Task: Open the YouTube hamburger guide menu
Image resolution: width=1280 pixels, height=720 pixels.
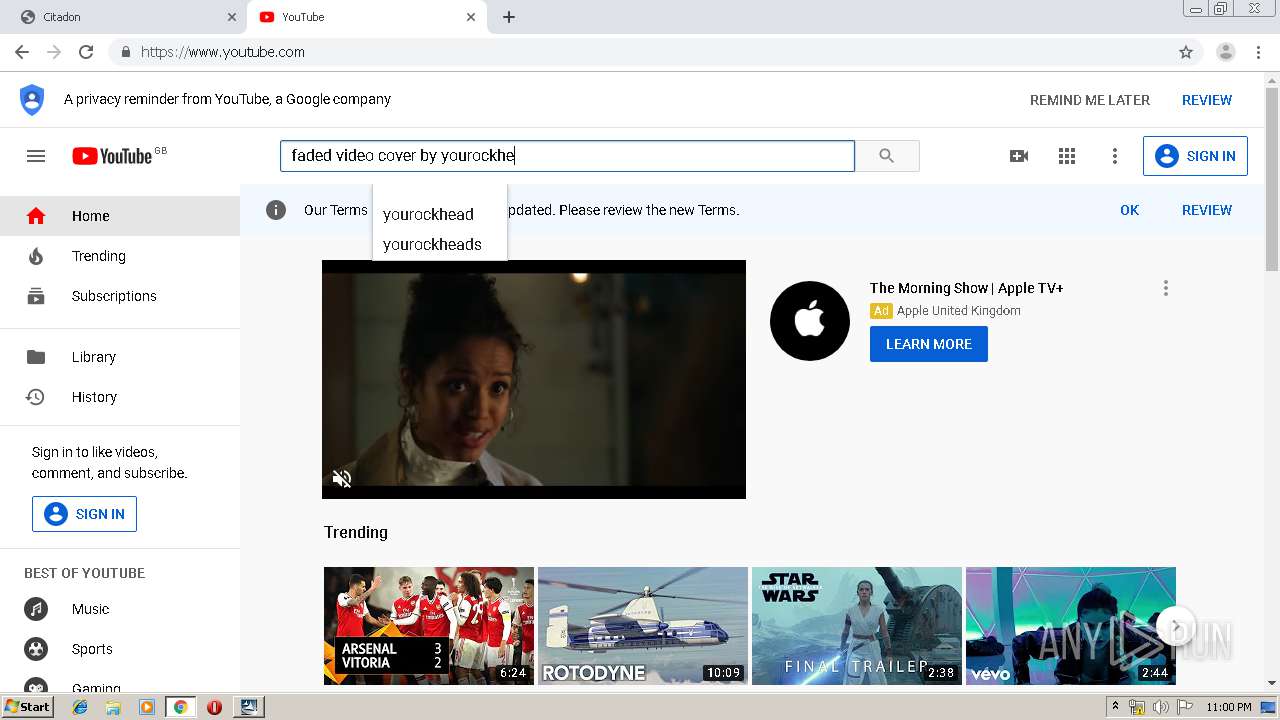Action: coord(36,156)
